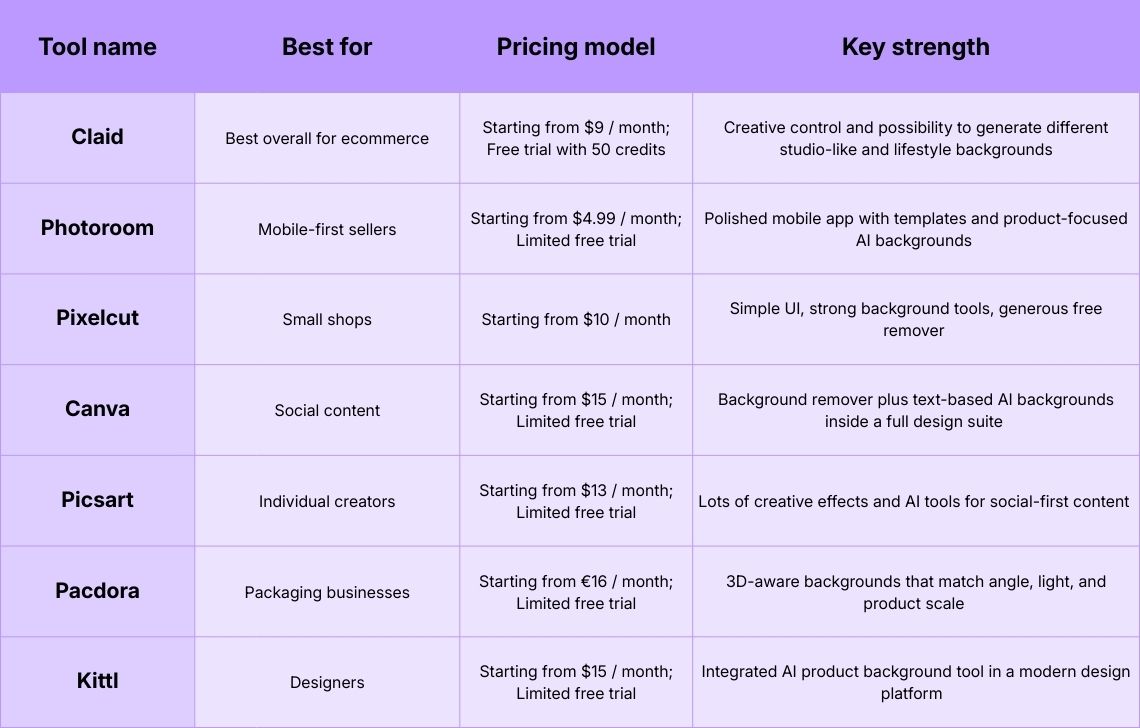Image resolution: width=1140 pixels, height=728 pixels.
Task: Click the Key strength column header
Action: point(915,47)
